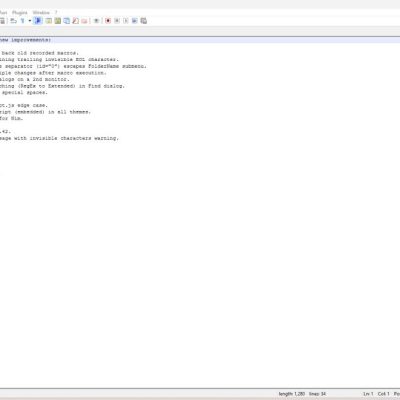The width and height of the screenshot is (400, 400).
Task: Click the line ending 'in Find dialog.'
Action: point(62,86)
